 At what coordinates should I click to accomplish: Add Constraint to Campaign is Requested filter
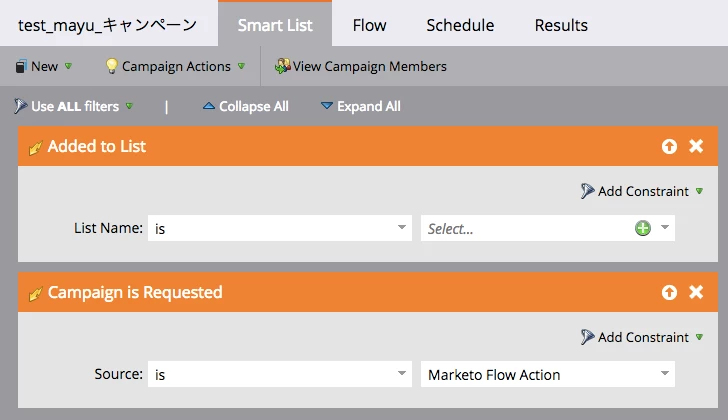click(x=642, y=337)
